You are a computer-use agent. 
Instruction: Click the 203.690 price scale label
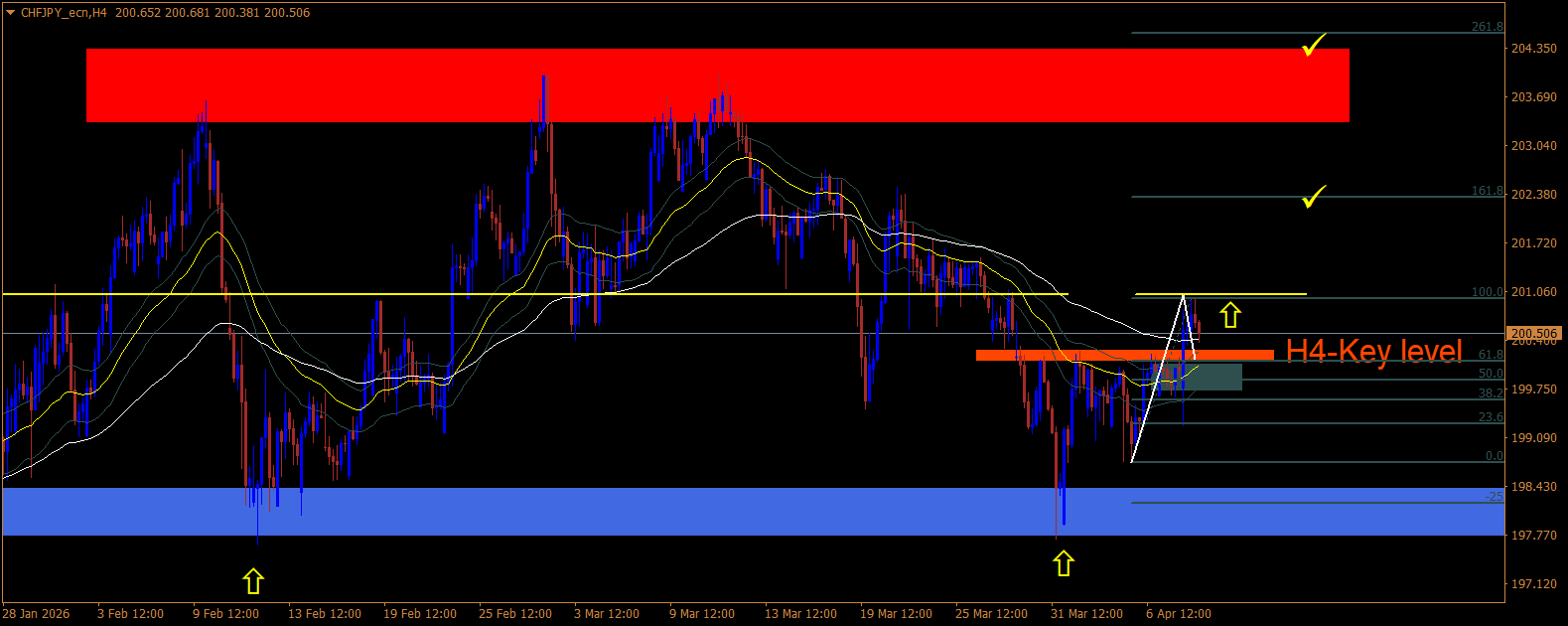[x=1534, y=96]
